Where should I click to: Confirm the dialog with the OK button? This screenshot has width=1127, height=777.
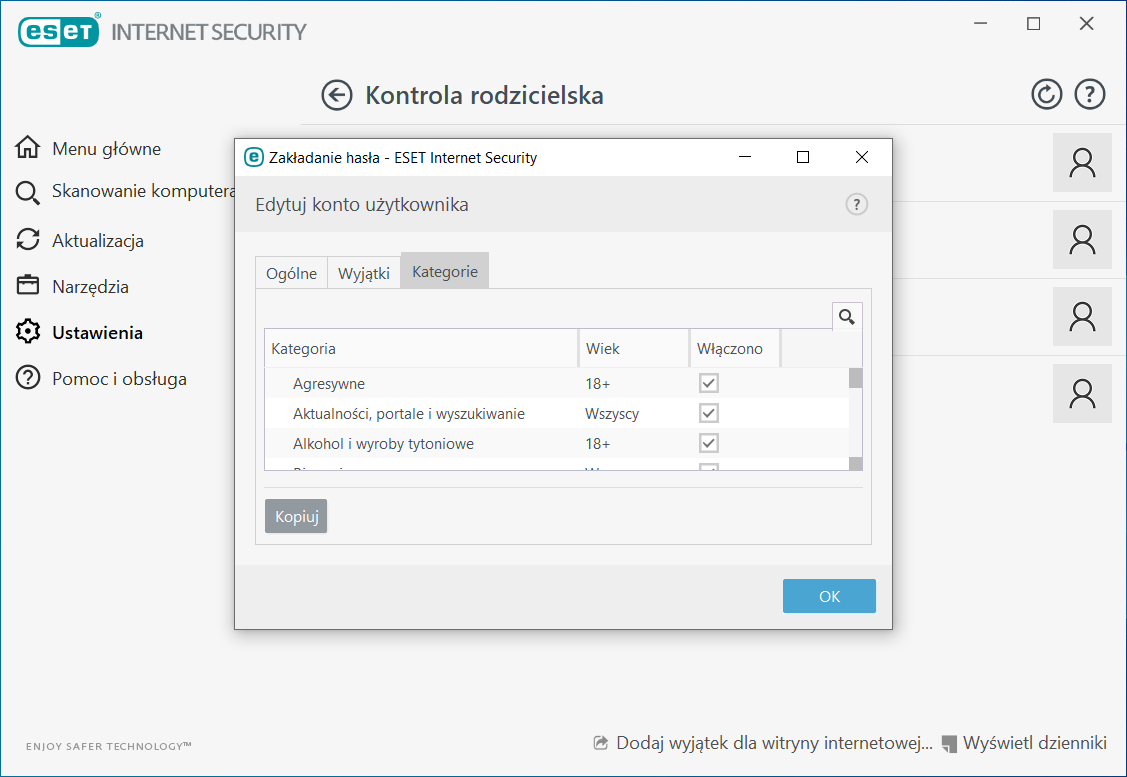[829, 596]
